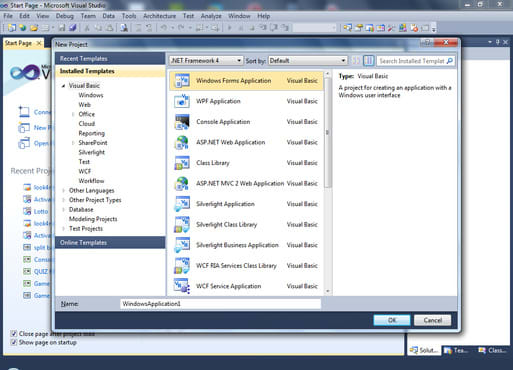Open the Online Templates section
513x370 pixels.
point(110,243)
